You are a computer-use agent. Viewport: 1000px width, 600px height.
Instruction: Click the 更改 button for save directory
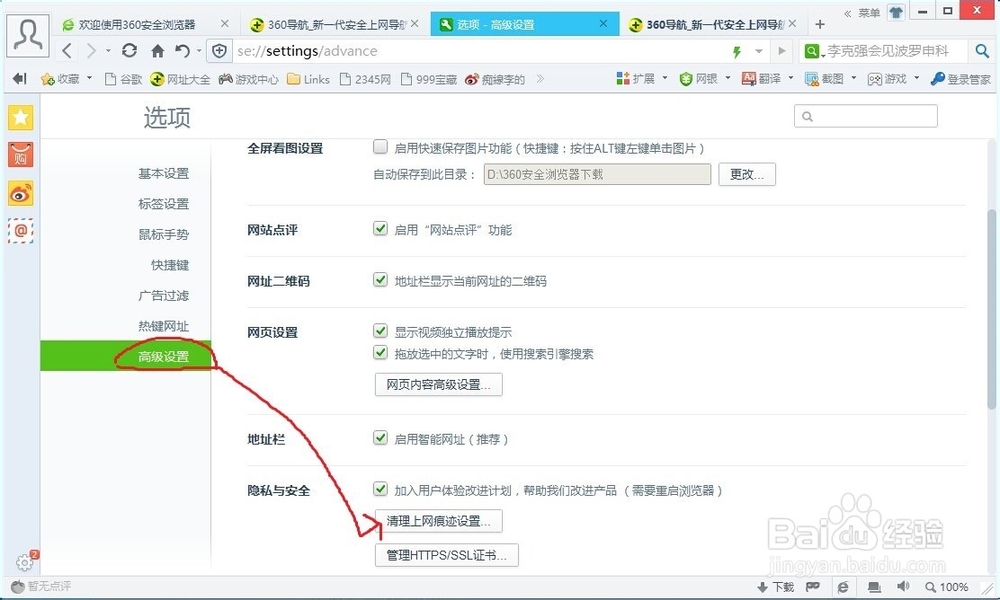(746, 173)
